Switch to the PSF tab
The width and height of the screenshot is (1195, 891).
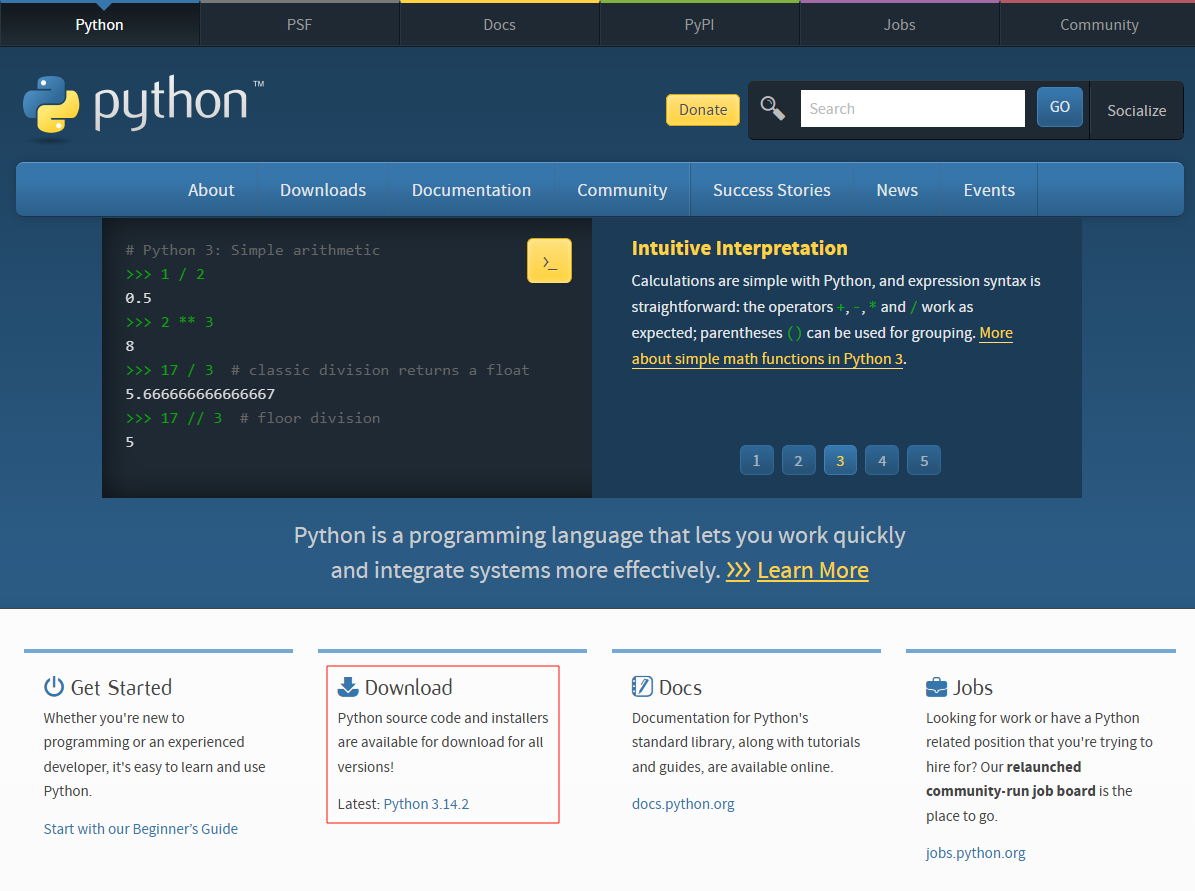(299, 23)
